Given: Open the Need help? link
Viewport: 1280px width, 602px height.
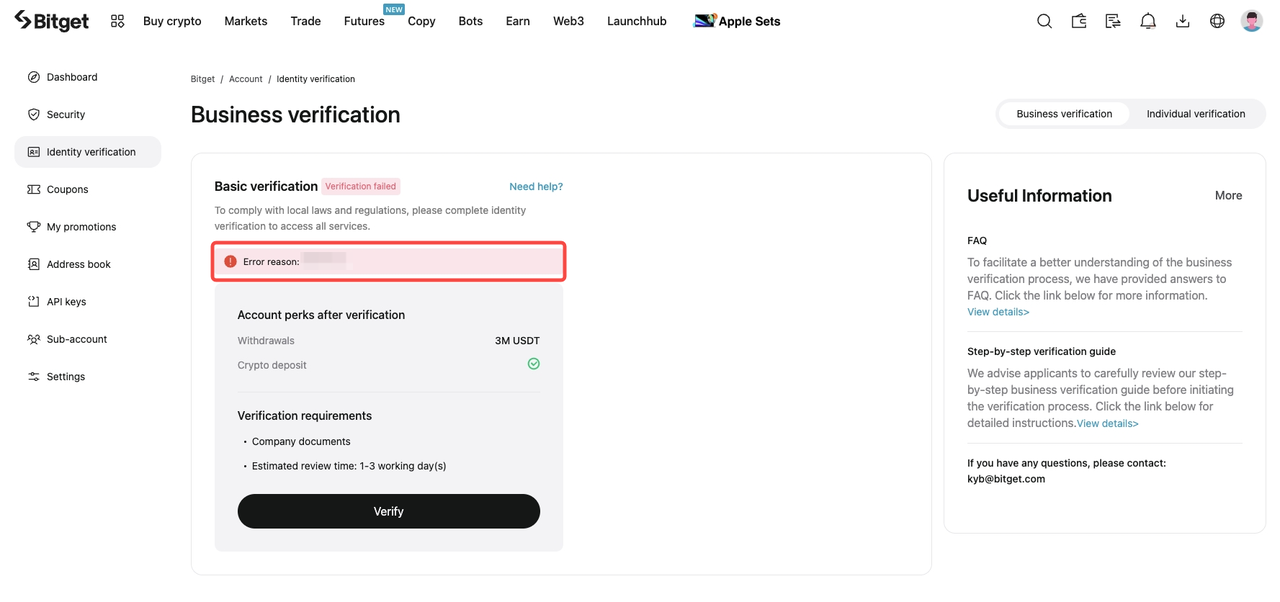Looking at the screenshot, I should point(536,187).
